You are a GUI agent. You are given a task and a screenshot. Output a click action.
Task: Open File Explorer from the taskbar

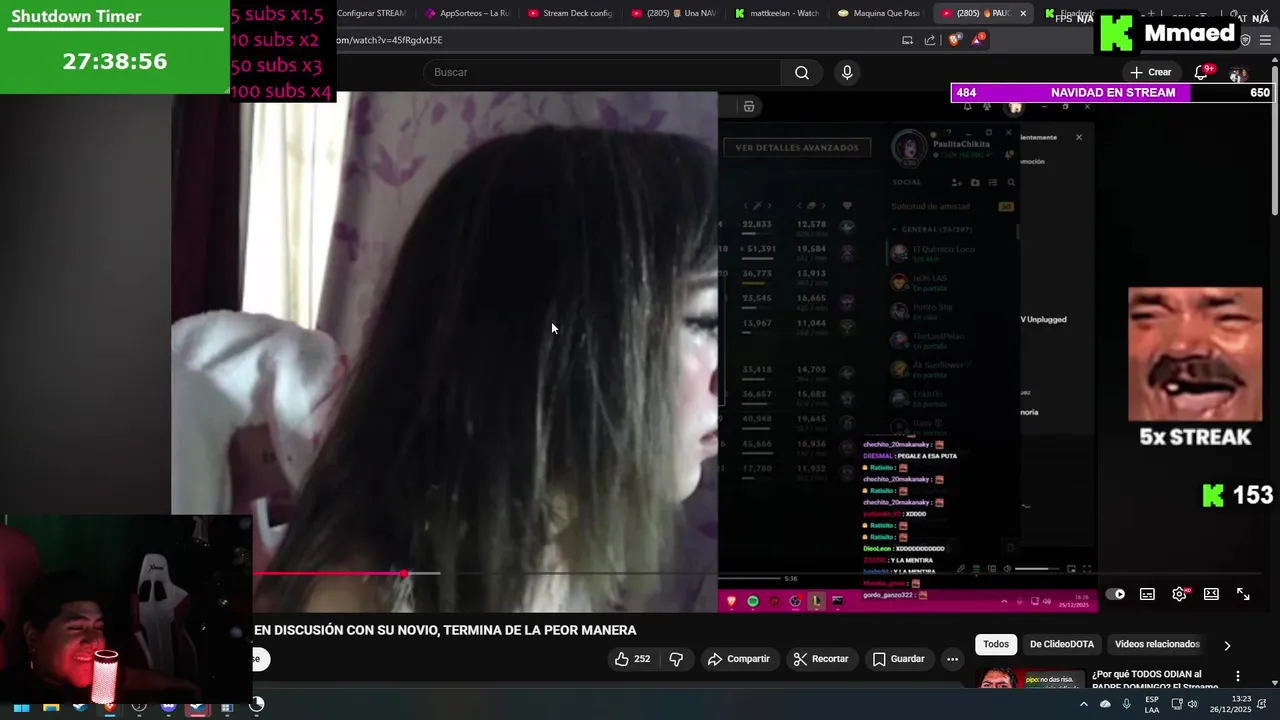tap(51, 706)
